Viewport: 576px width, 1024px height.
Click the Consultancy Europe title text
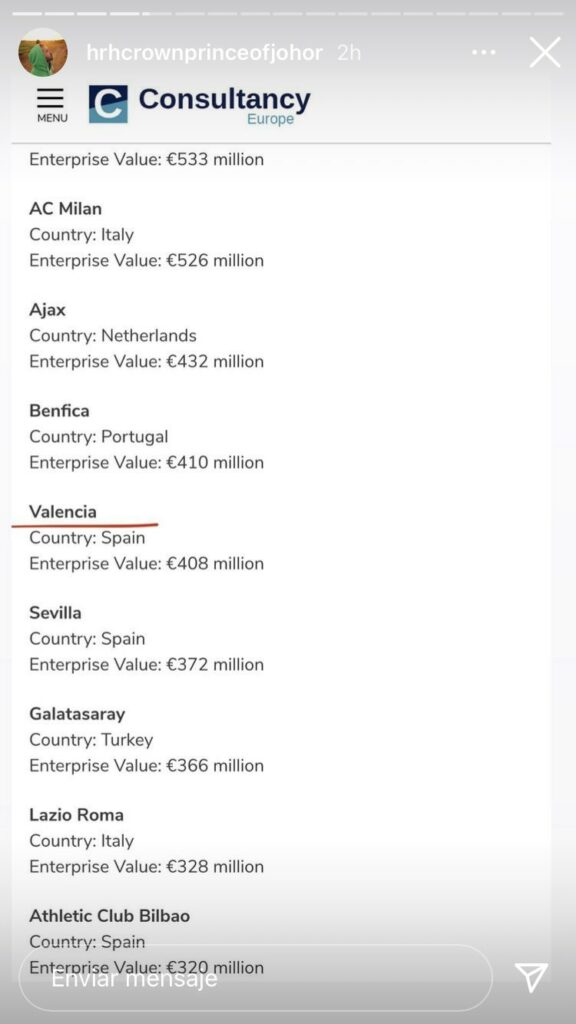[x=224, y=105]
